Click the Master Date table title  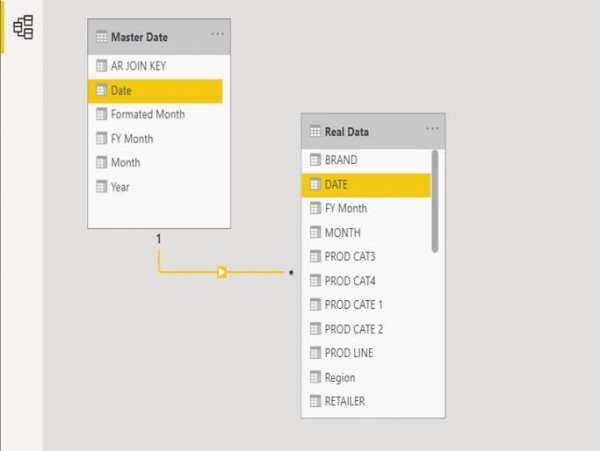139,37
